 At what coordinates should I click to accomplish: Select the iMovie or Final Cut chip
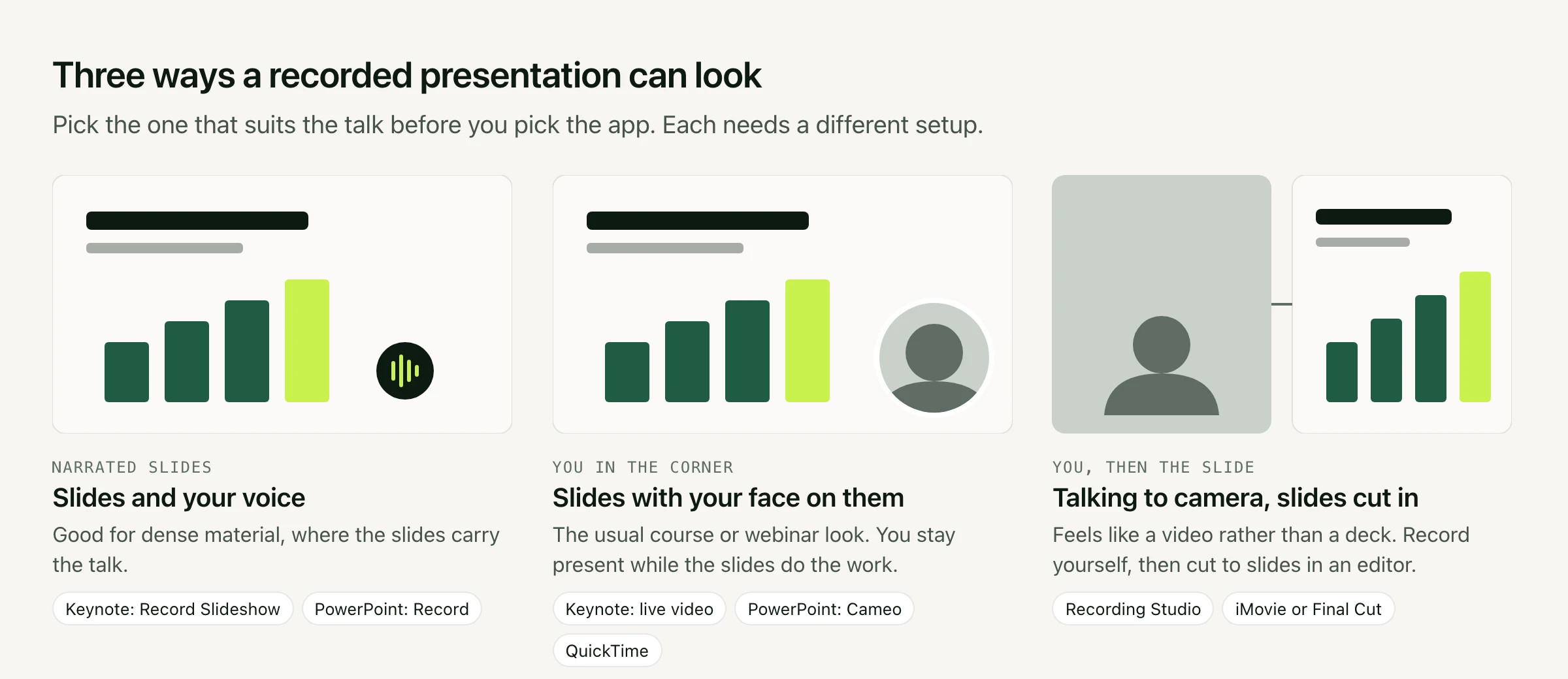[1309, 609]
